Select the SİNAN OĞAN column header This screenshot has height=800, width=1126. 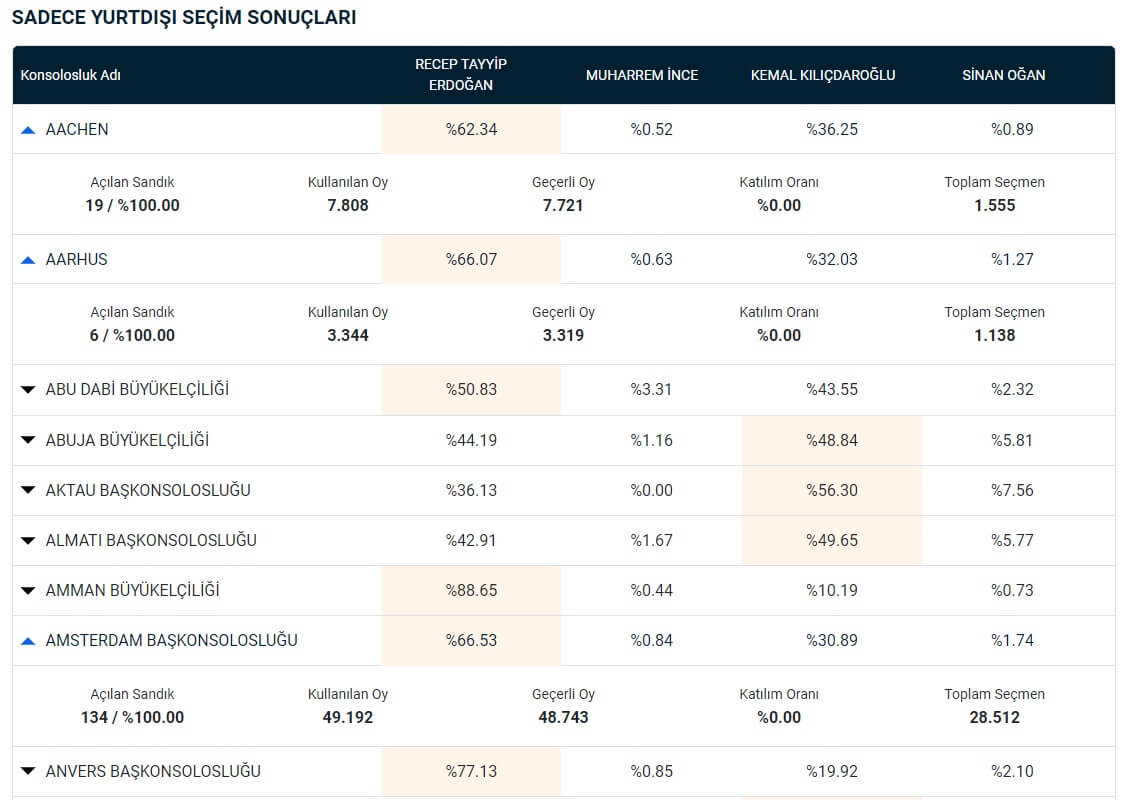click(1004, 75)
